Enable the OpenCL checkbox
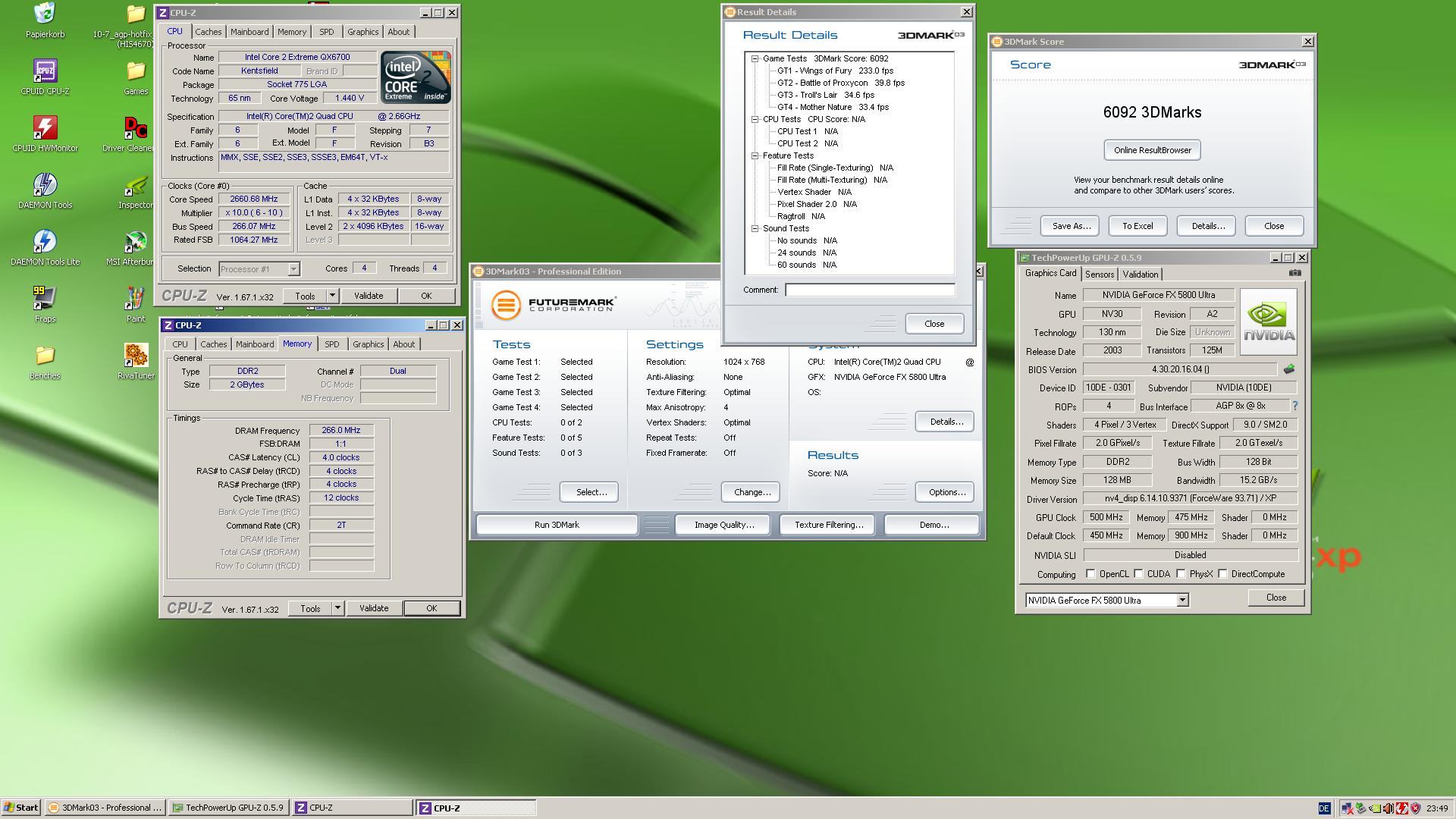This screenshot has height=819, width=1456. 1090,574
